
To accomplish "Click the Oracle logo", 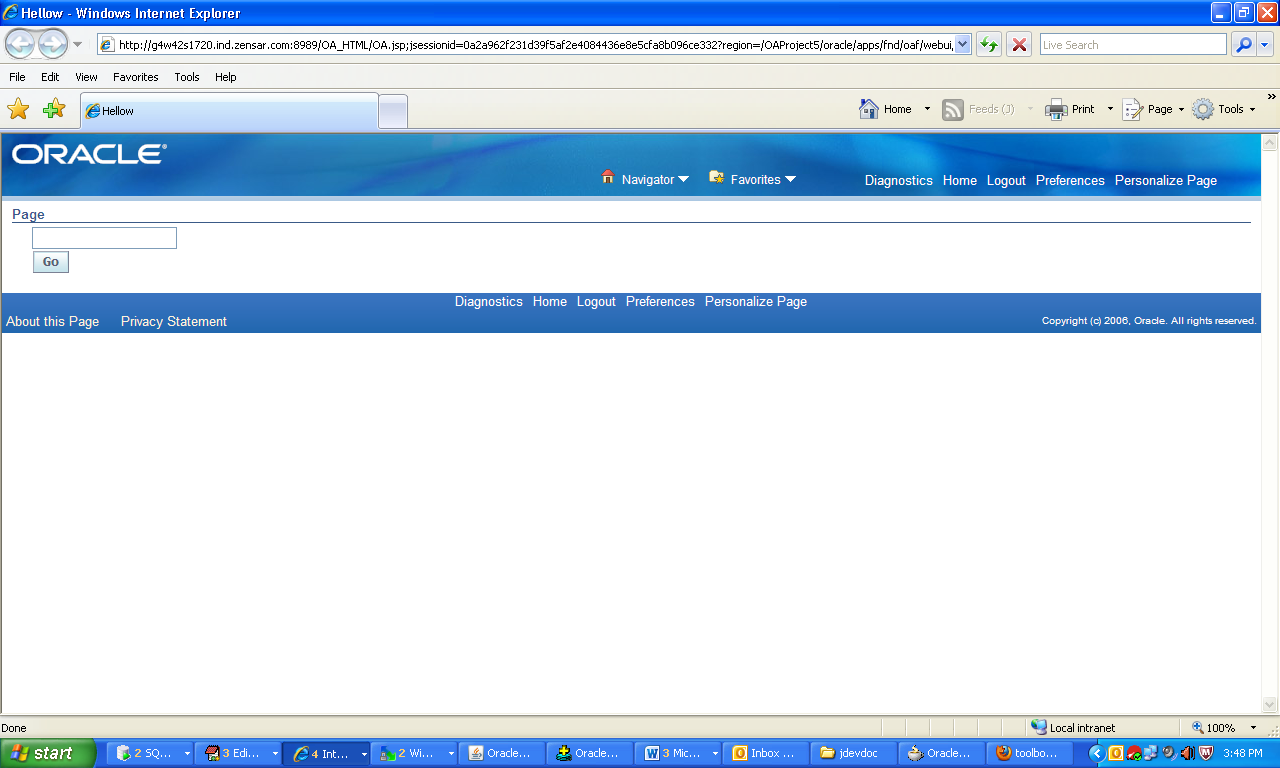I will pyautogui.click(x=89, y=154).
